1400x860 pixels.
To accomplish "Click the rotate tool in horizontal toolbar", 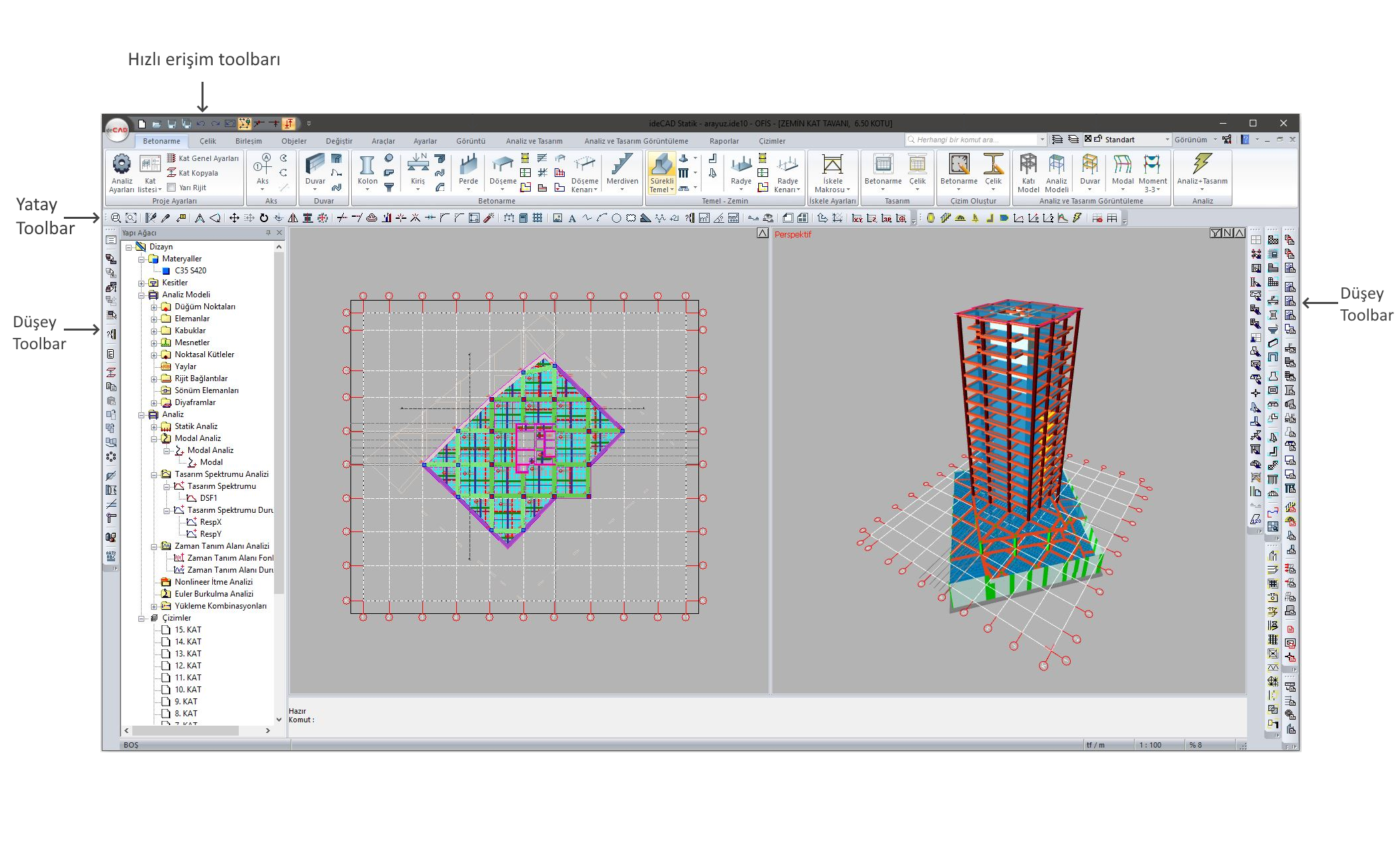I will click(264, 218).
